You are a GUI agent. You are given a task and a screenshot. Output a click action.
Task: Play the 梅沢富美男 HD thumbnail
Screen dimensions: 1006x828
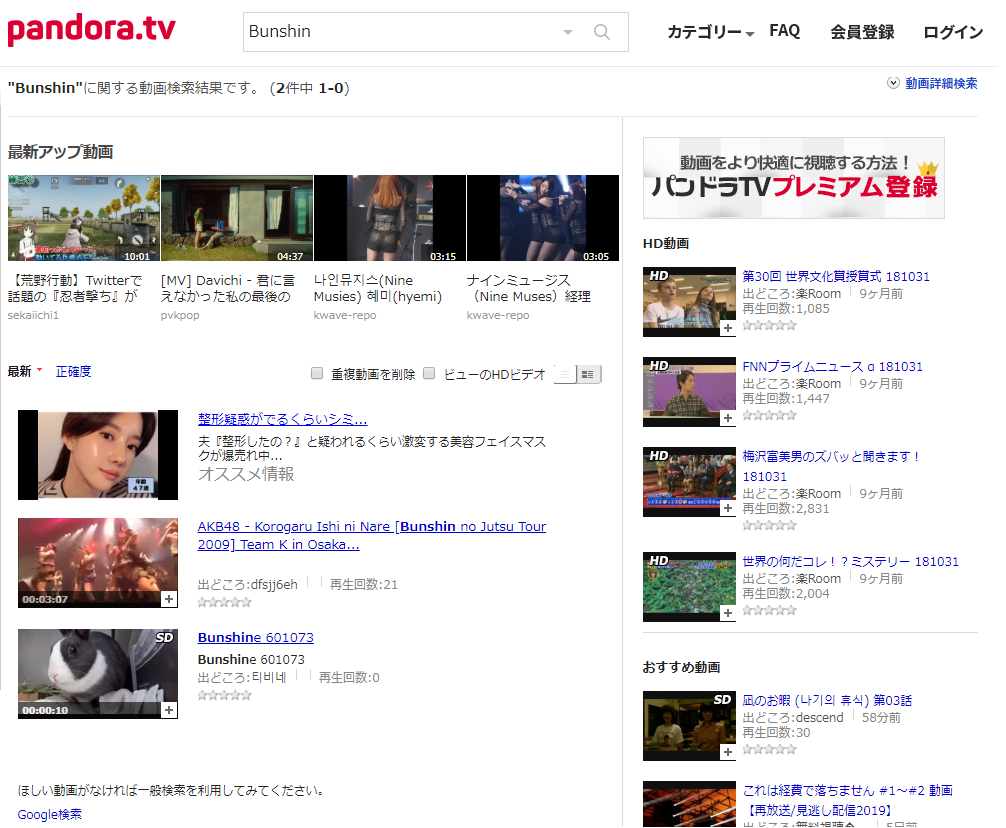coord(689,482)
